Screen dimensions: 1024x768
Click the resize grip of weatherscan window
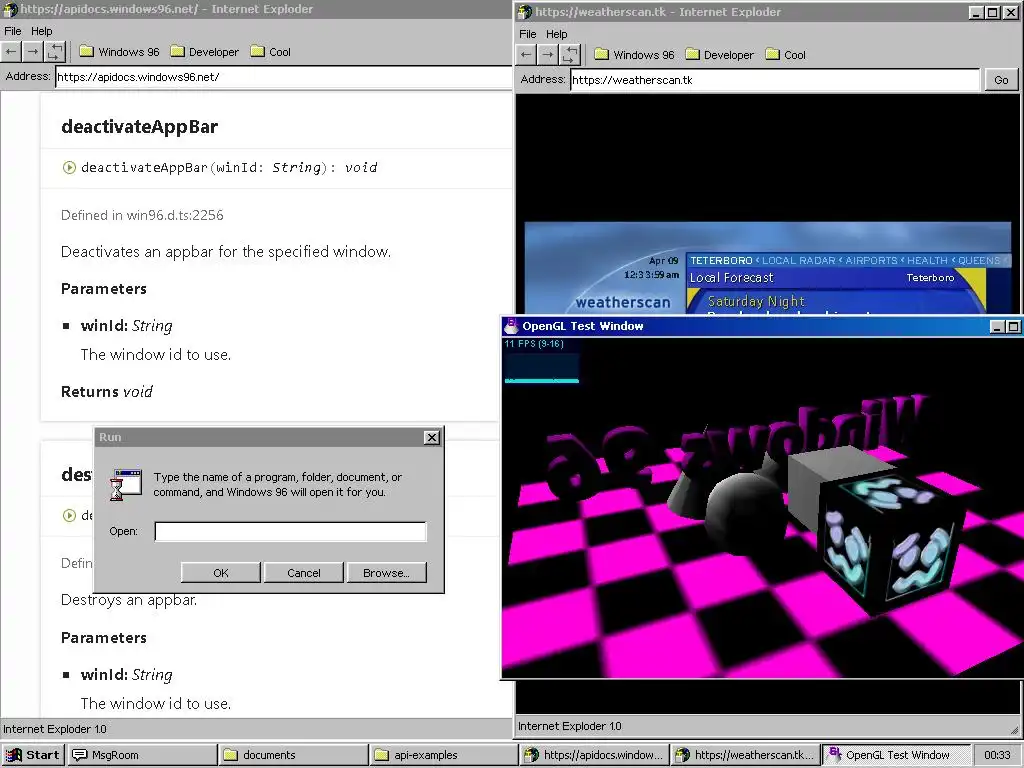1014,730
